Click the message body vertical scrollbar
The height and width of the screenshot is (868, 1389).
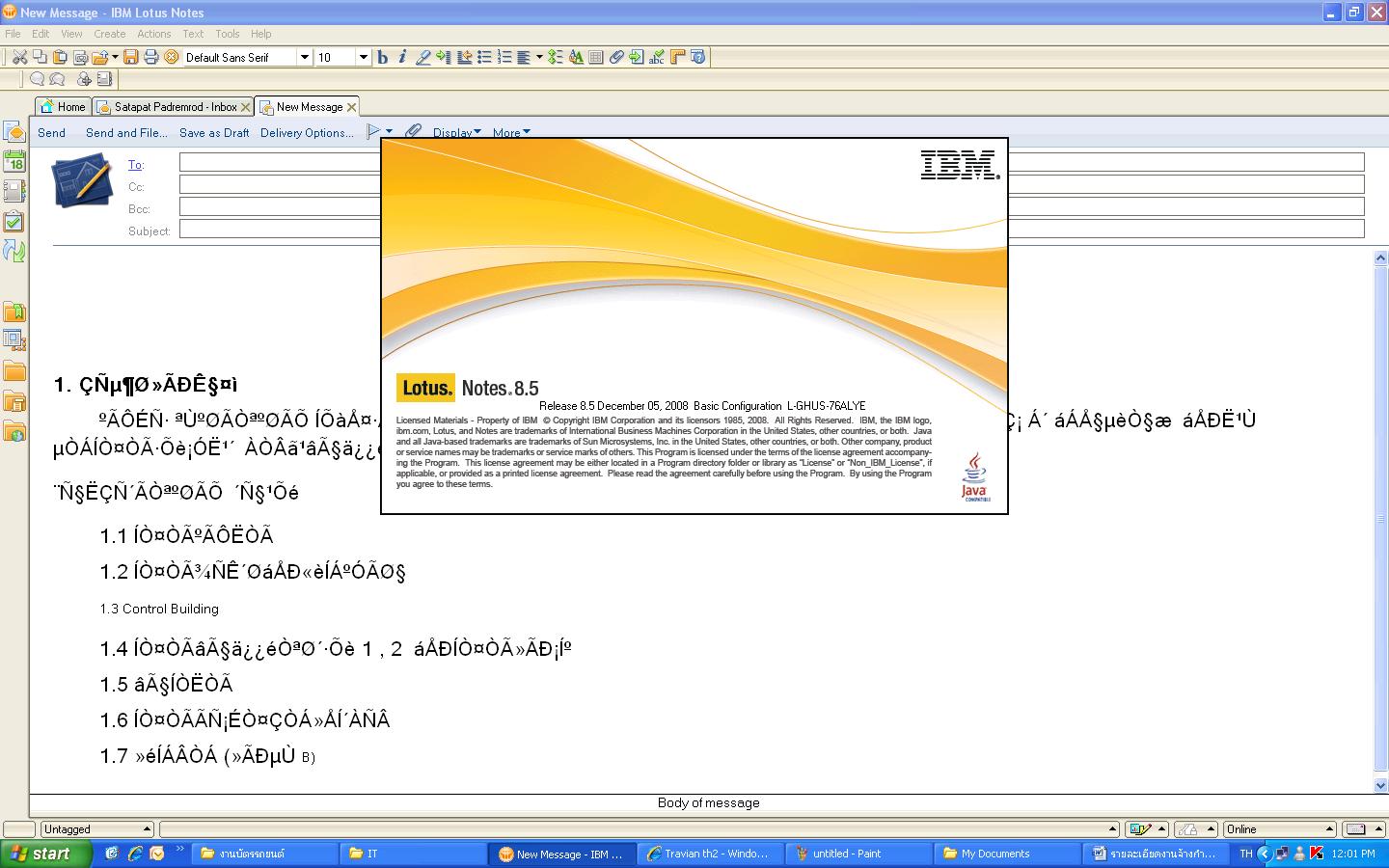pos(1380,521)
